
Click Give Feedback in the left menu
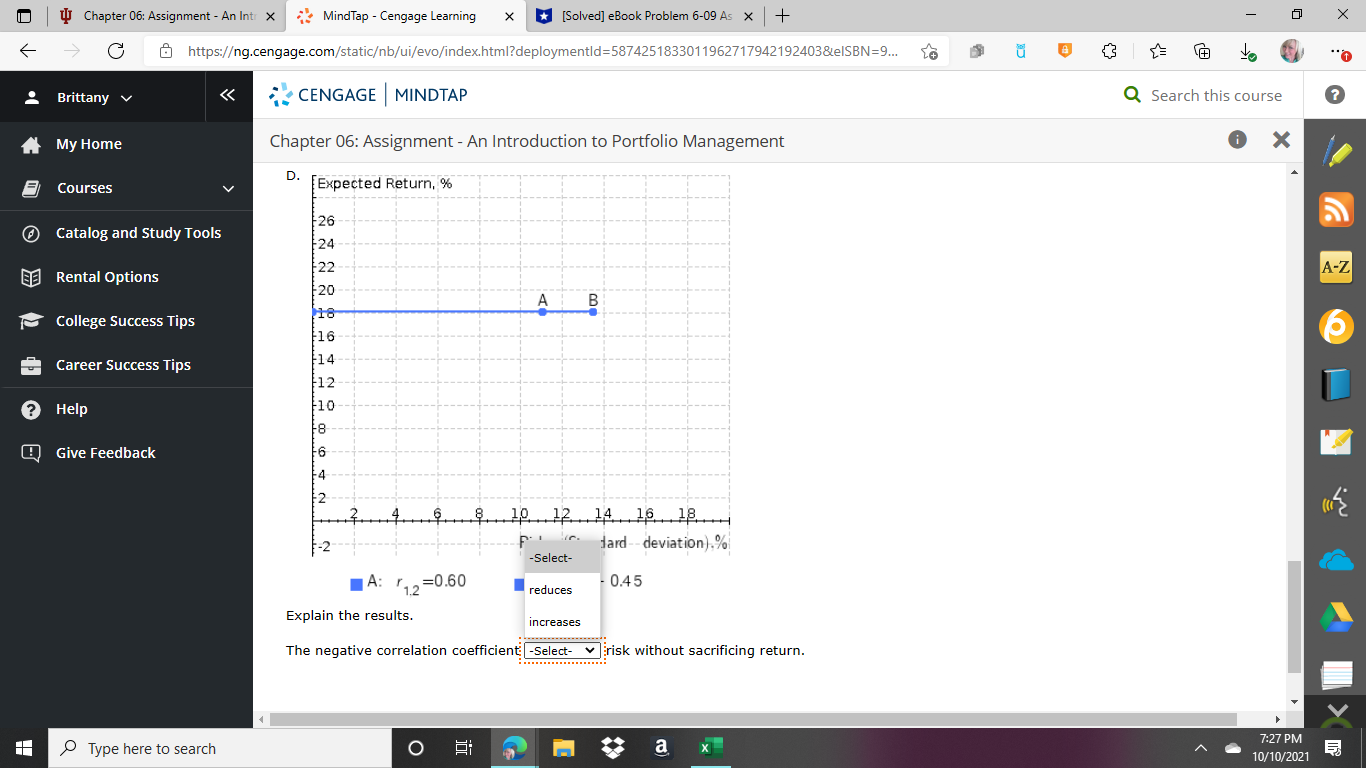click(105, 452)
